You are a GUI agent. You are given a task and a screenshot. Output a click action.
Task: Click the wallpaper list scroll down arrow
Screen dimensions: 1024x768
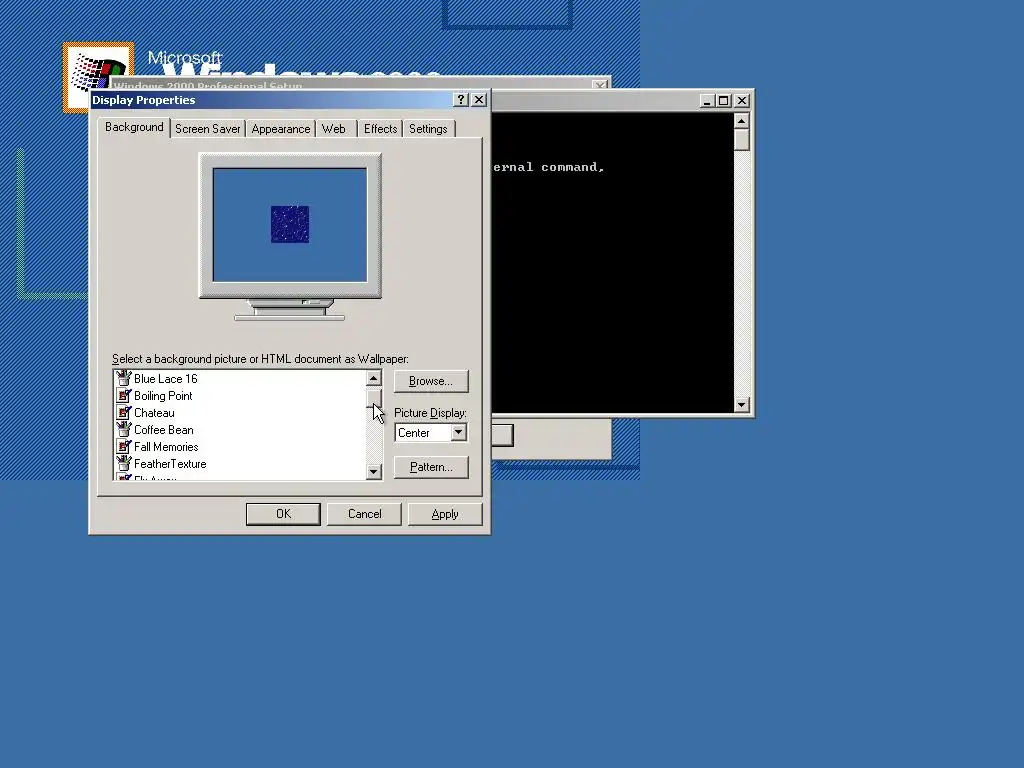pyautogui.click(x=374, y=471)
